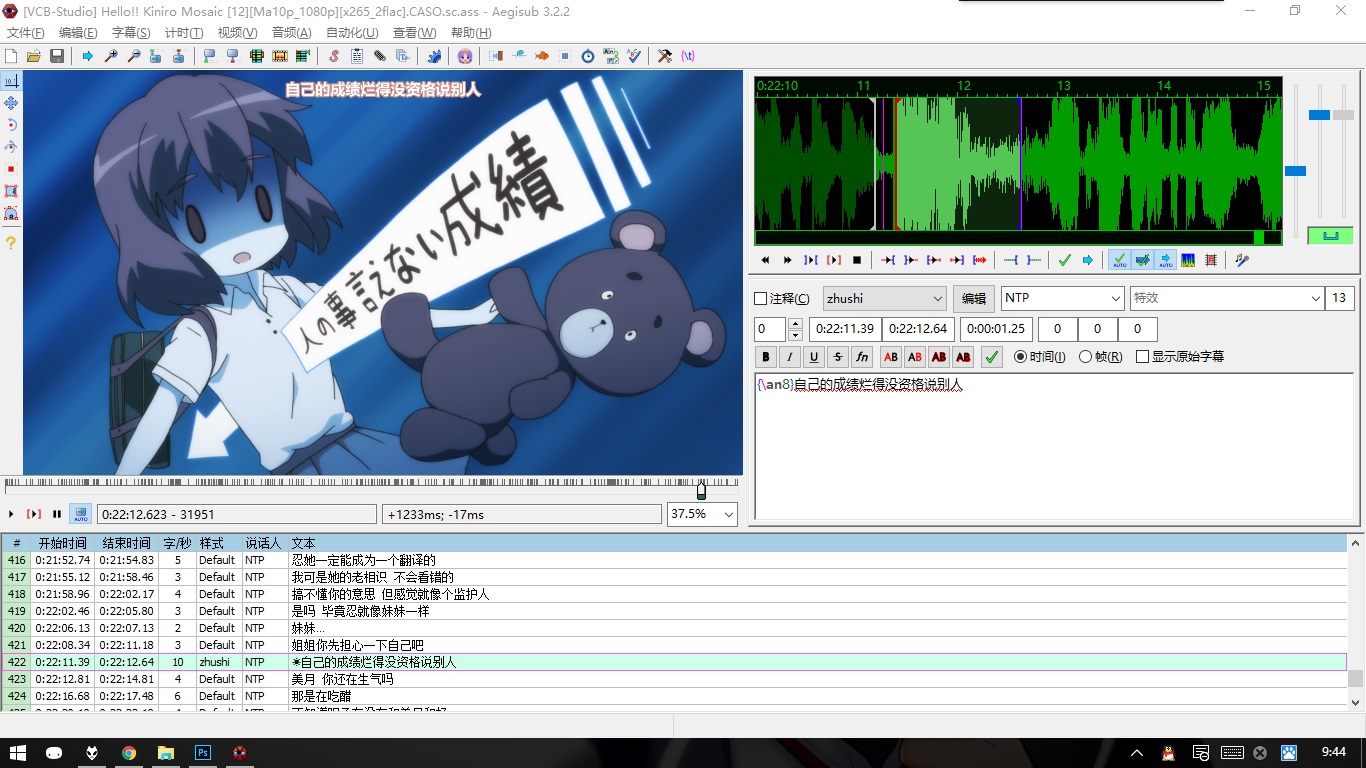
Task: Open the 字幕(S) menu
Action: [131, 33]
